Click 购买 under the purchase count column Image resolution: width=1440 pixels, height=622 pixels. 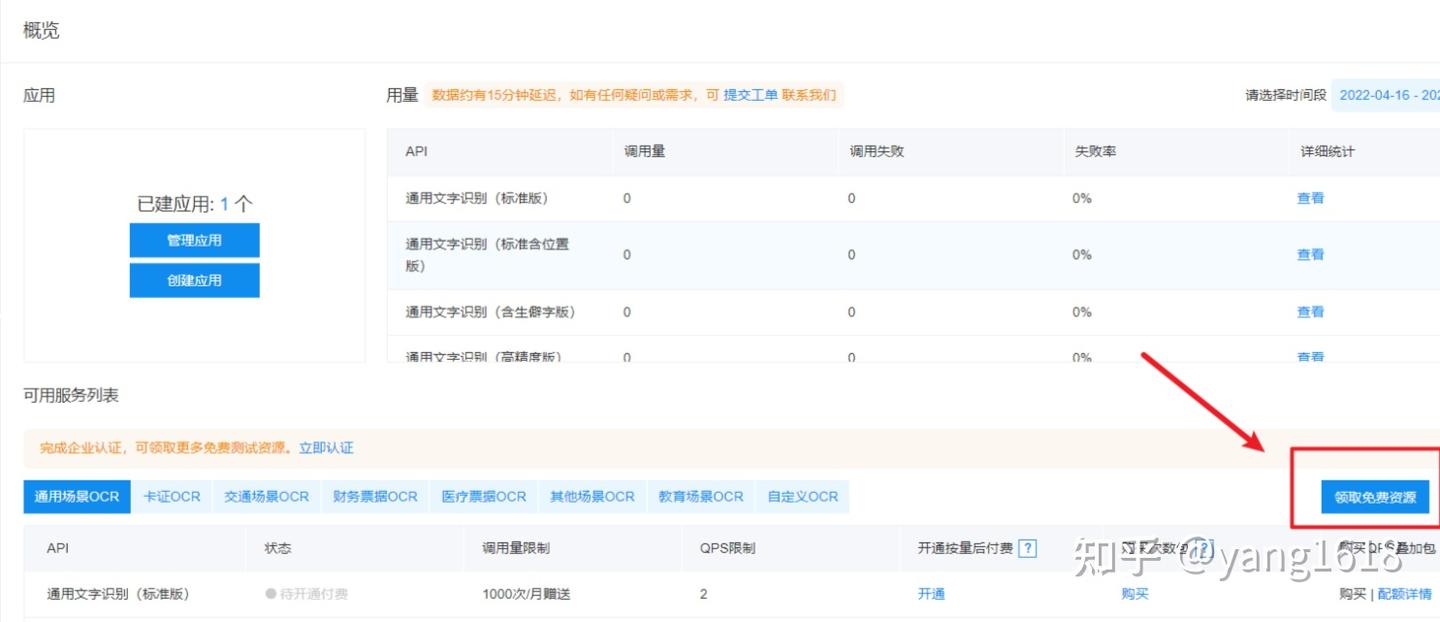tap(1135, 593)
